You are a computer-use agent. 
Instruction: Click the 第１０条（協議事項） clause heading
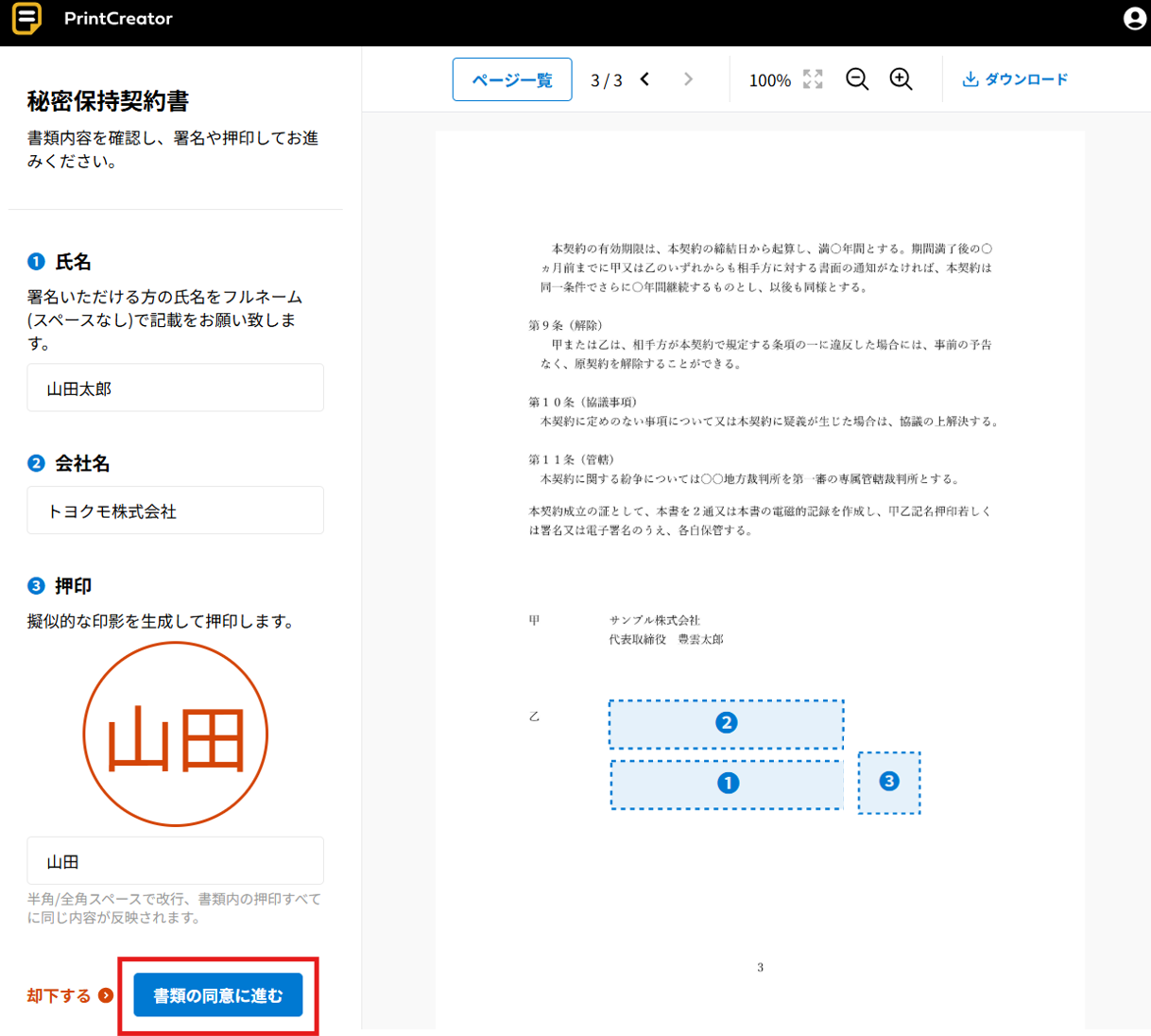pos(583,402)
